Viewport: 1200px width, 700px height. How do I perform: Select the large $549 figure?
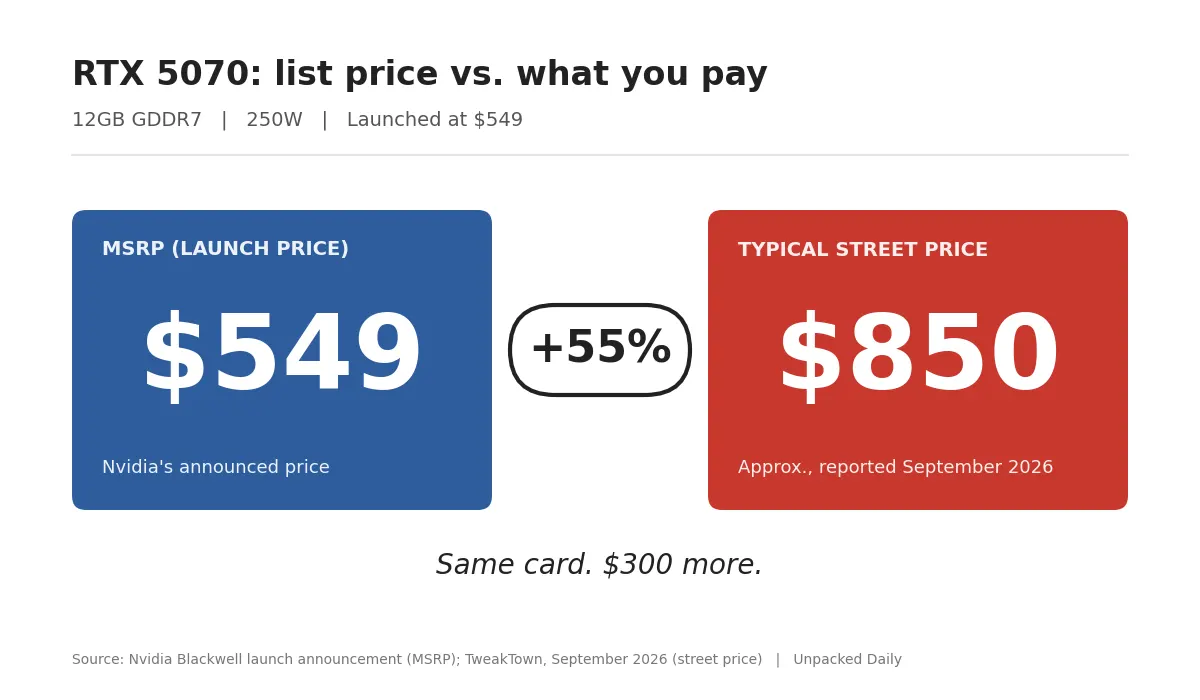[282, 357]
